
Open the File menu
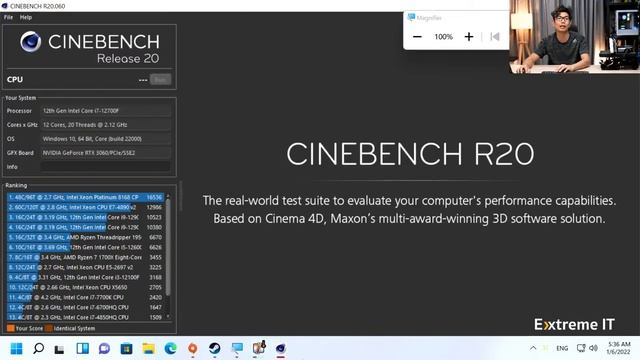[8, 17]
